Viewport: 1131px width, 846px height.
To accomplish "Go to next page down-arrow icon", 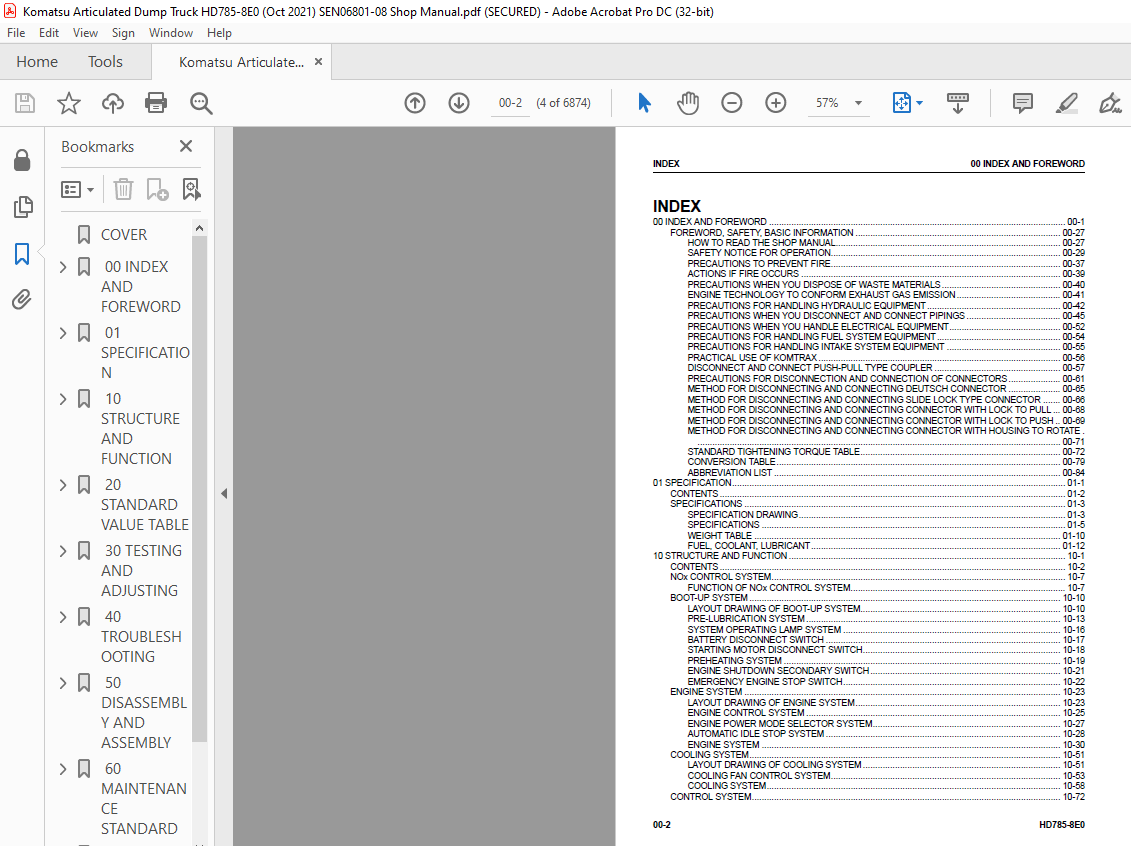I will tap(459, 103).
